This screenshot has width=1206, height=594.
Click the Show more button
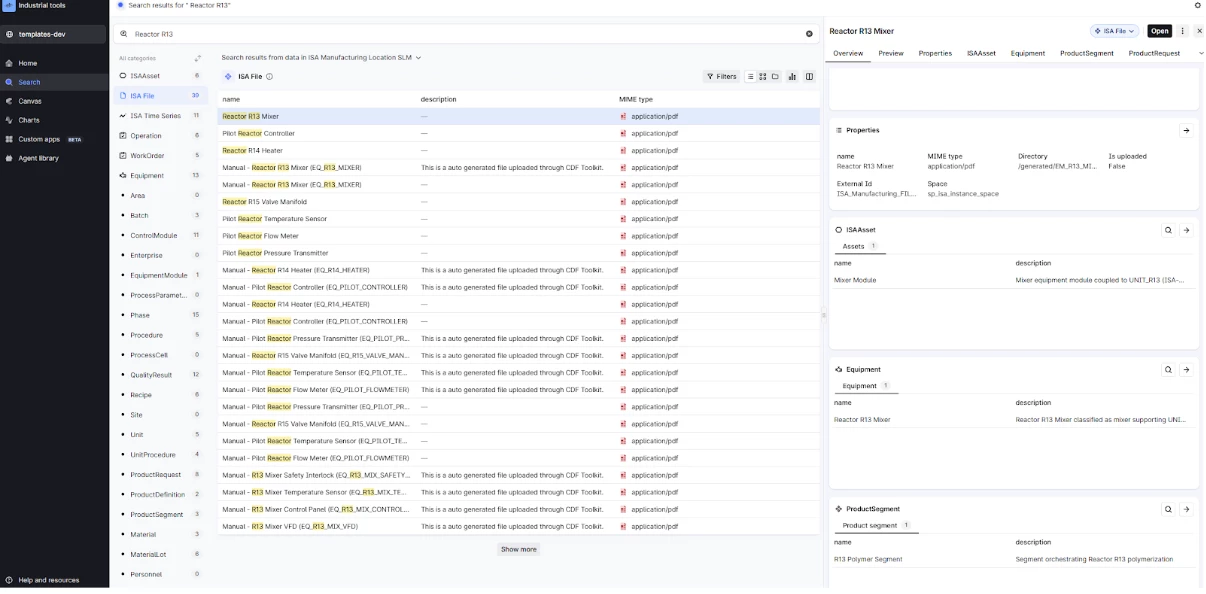(x=518, y=549)
